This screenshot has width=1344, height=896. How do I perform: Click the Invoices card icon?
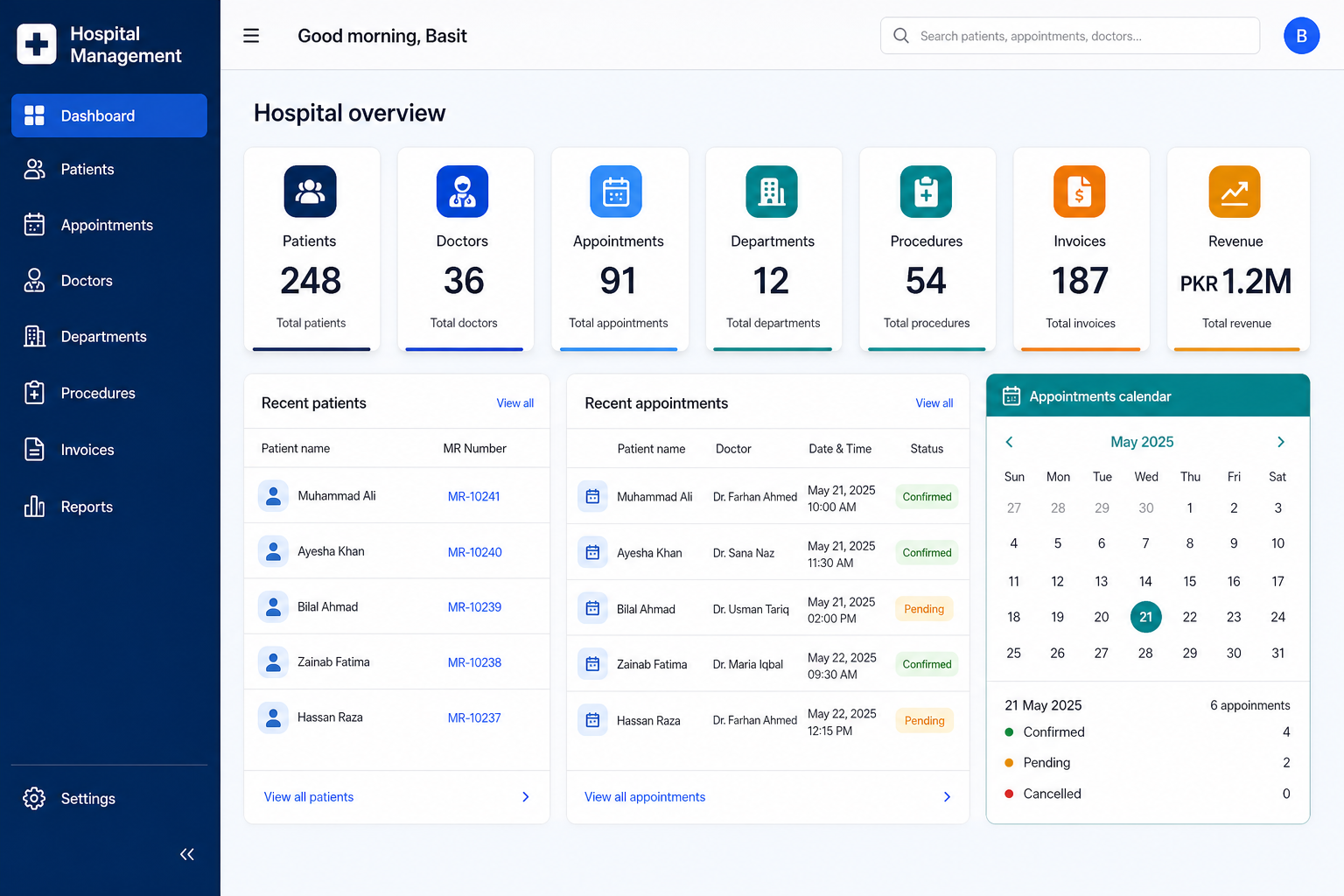[1080, 192]
